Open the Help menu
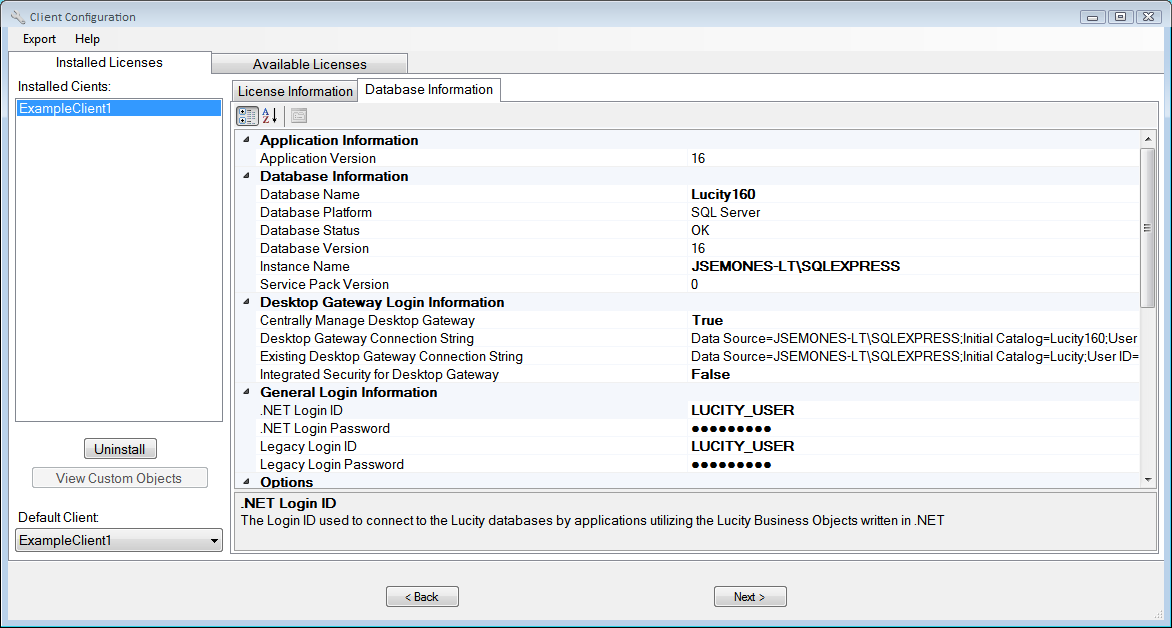1172x628 pixels. point(87,39)
